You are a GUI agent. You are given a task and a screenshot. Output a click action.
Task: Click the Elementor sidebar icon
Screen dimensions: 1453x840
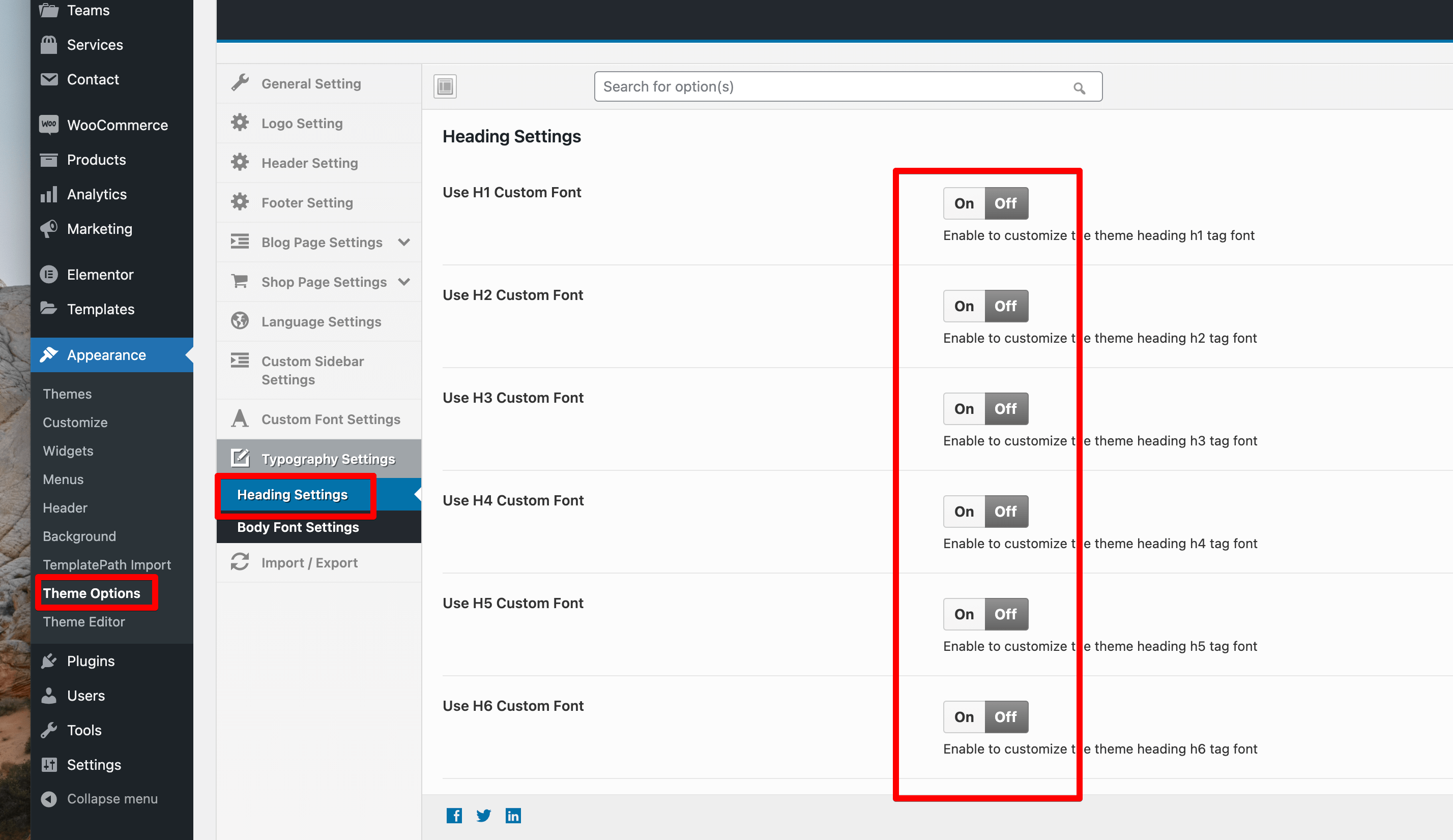pyautogui.click(x=49, y=274)
